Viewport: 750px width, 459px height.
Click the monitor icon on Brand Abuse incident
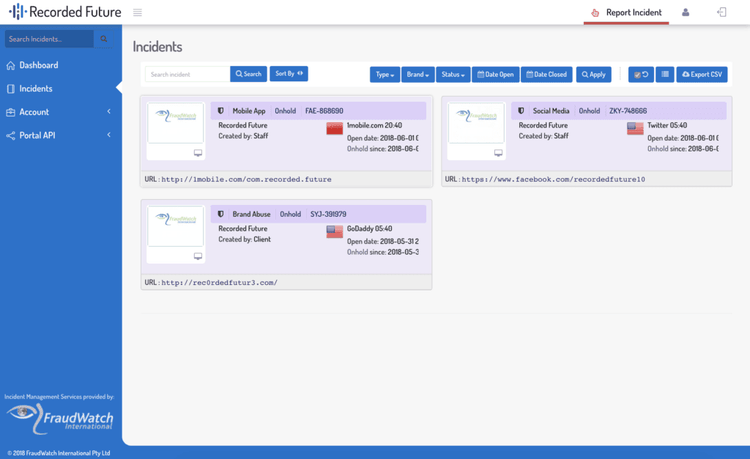[x=198, y=256]
